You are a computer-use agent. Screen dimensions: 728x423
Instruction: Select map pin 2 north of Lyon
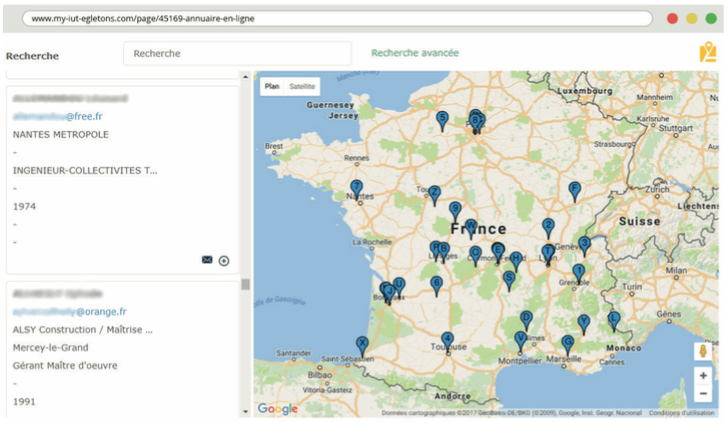coord(548,227)
